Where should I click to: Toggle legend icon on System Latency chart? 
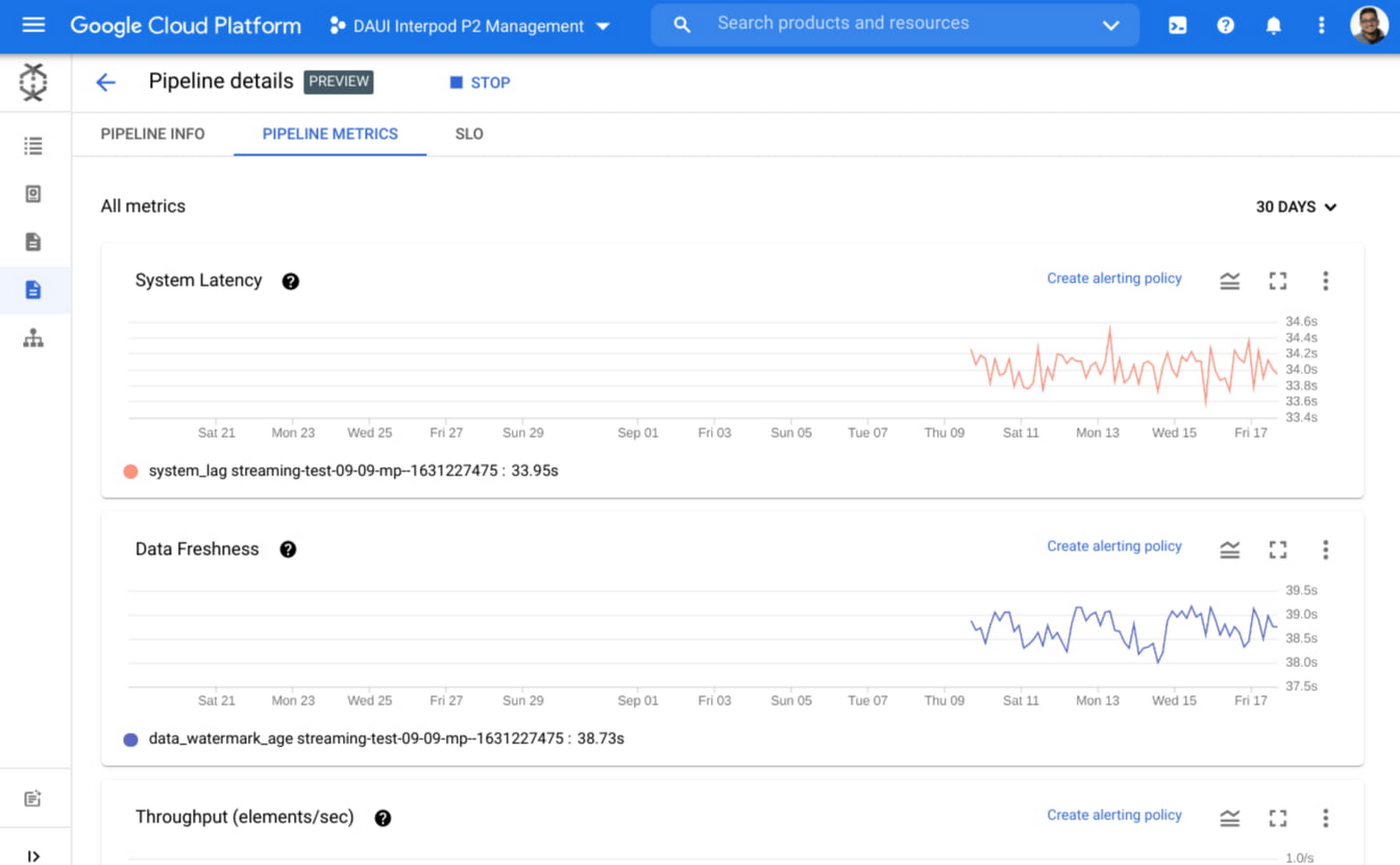1230,281
